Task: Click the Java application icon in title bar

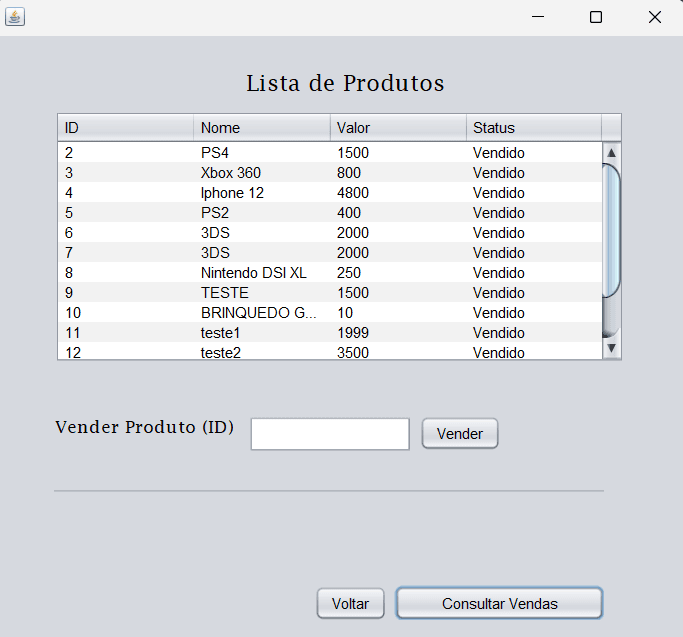Action: [x=15, y=17]
